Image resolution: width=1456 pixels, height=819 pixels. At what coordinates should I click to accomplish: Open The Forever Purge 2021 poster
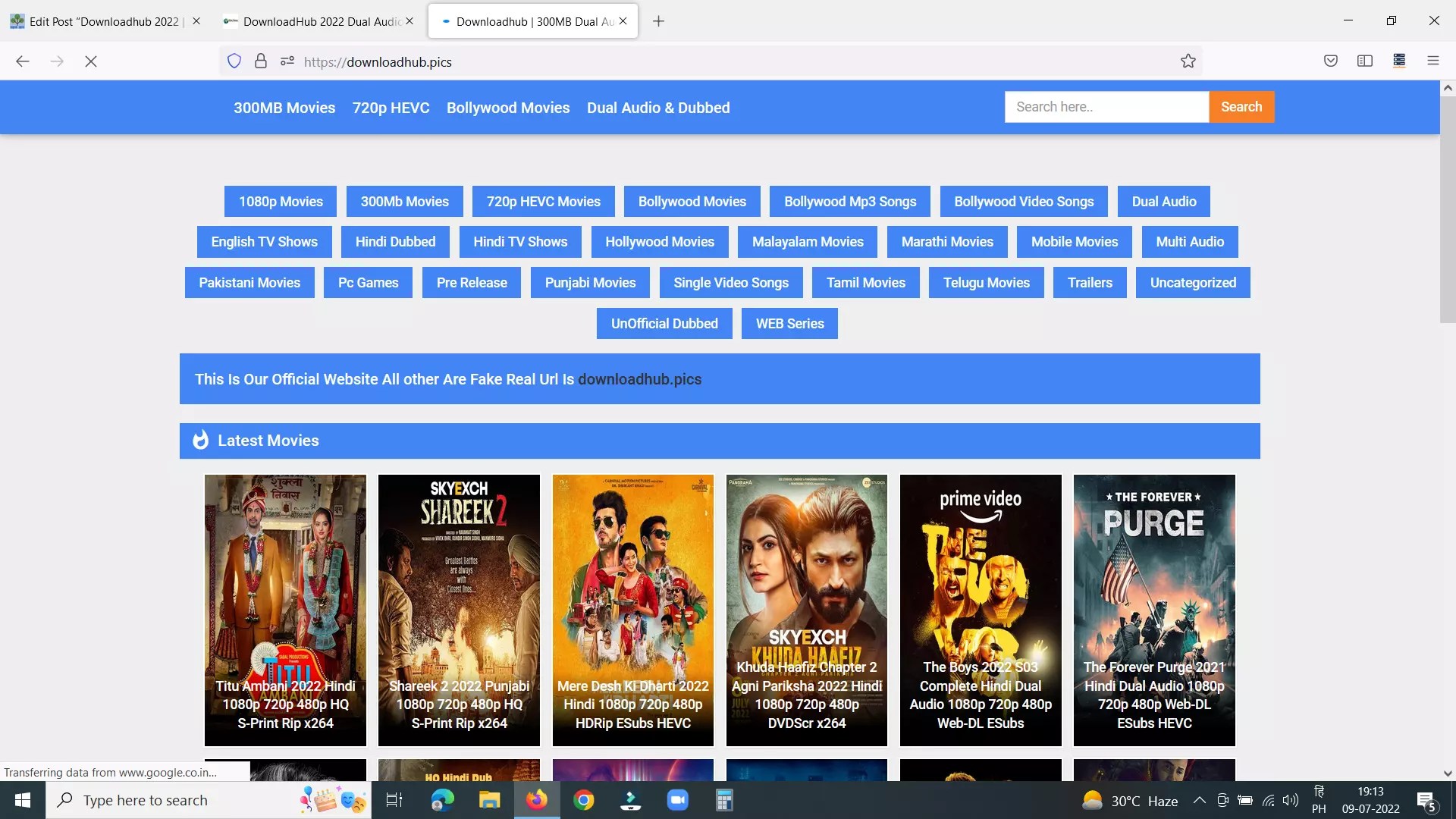coord(1154,610)
